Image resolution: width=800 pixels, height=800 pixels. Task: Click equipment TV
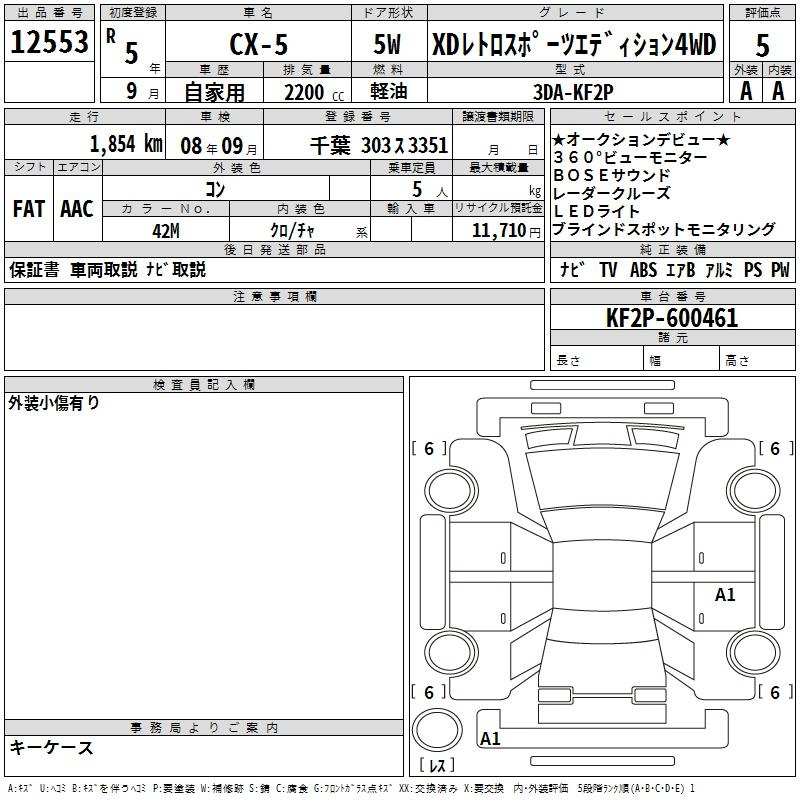(x=608, y=269)
